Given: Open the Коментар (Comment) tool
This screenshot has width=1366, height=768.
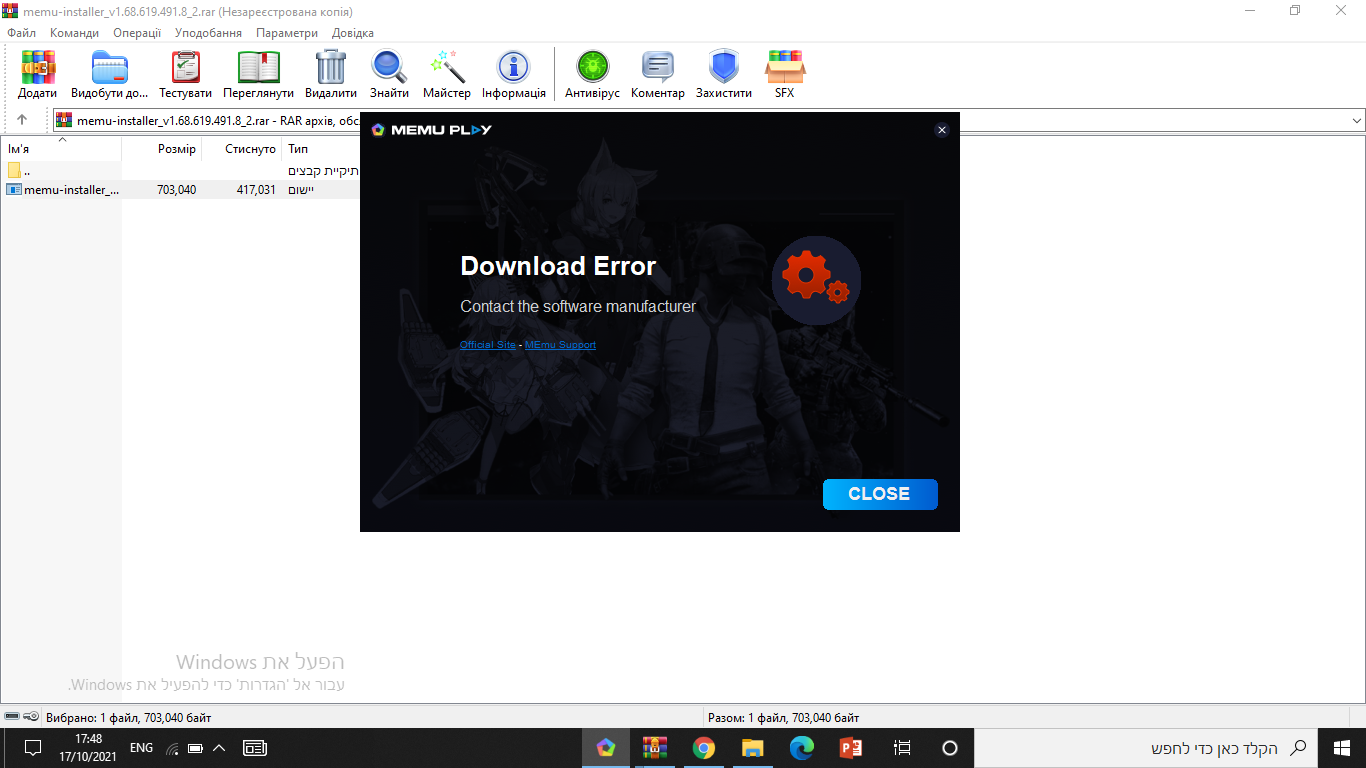Looking at the screenshot, I should (x=658, y=75).
